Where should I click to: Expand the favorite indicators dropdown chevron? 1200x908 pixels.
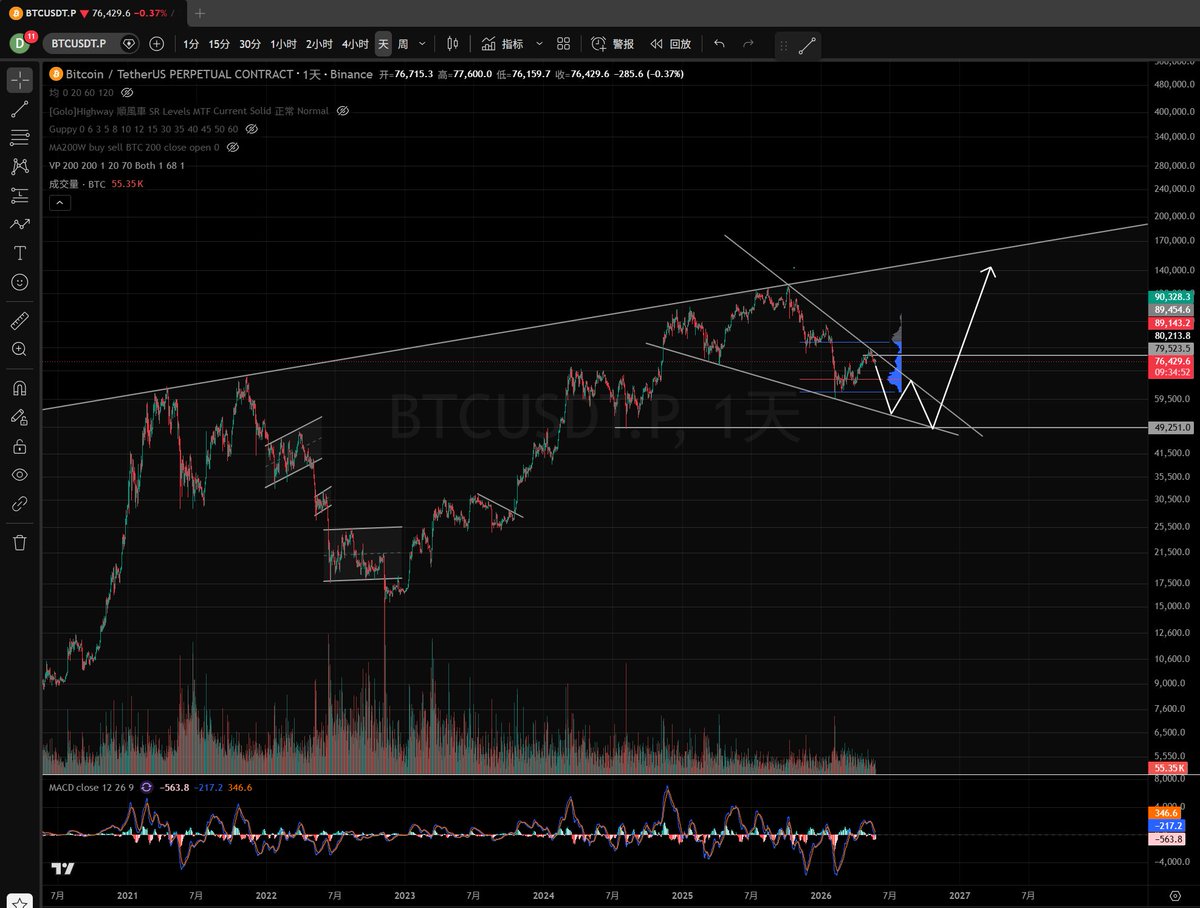[x=539, y=44]
